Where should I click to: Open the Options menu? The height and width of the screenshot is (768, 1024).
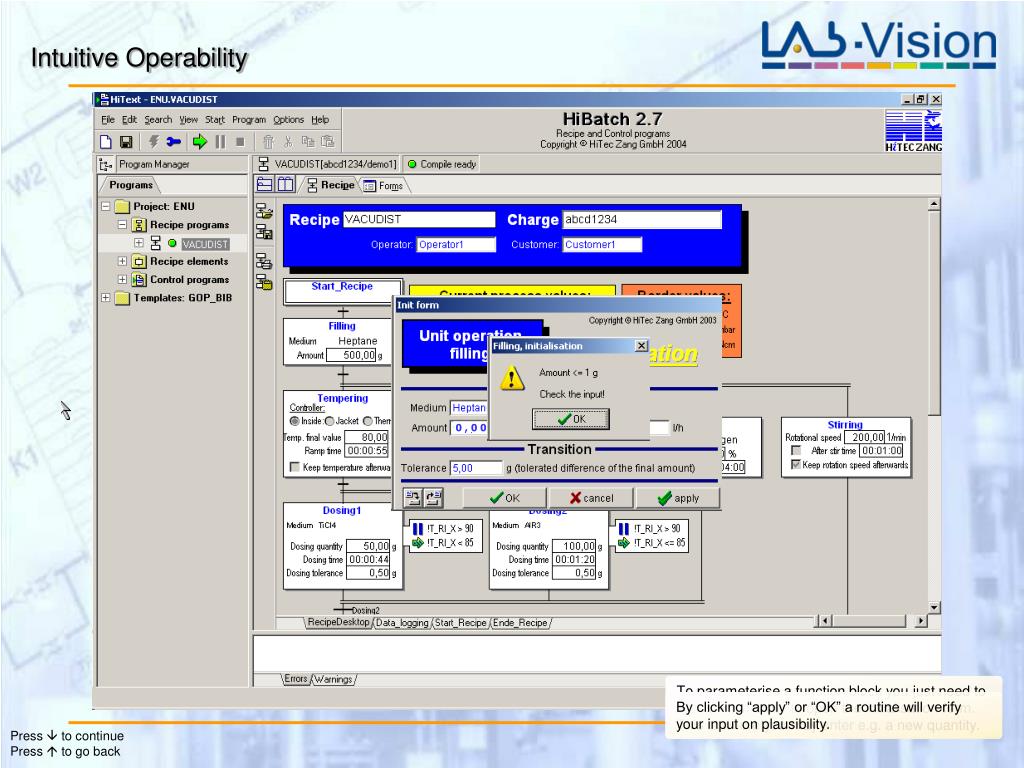coord(289,120)
